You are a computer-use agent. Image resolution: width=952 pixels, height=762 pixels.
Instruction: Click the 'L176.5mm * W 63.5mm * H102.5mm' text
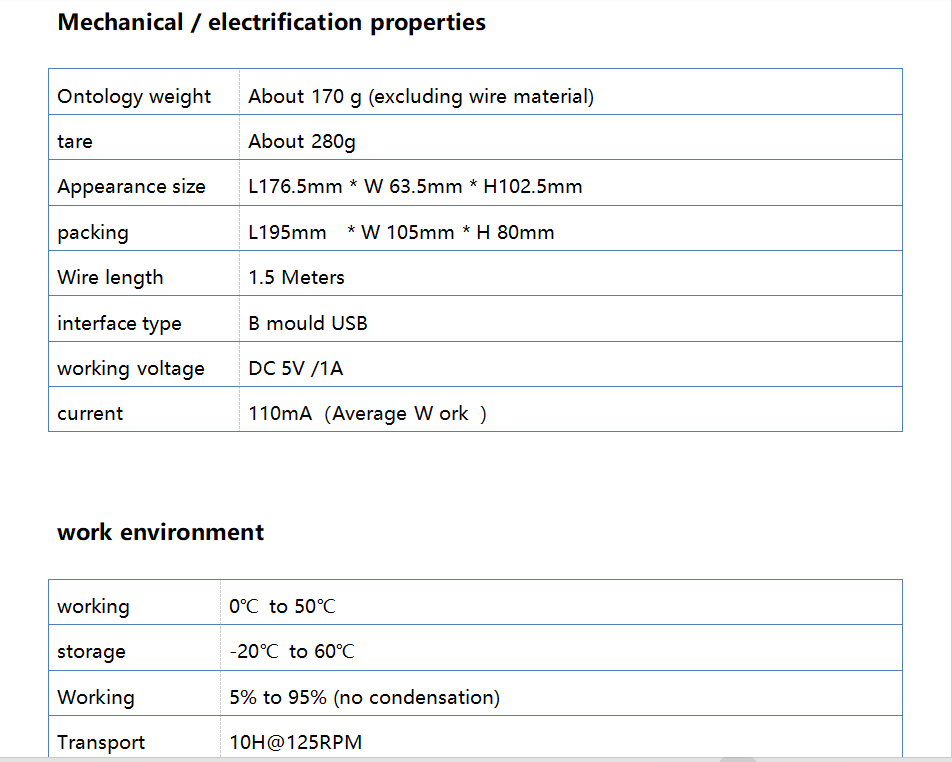[x=415, y=187]
